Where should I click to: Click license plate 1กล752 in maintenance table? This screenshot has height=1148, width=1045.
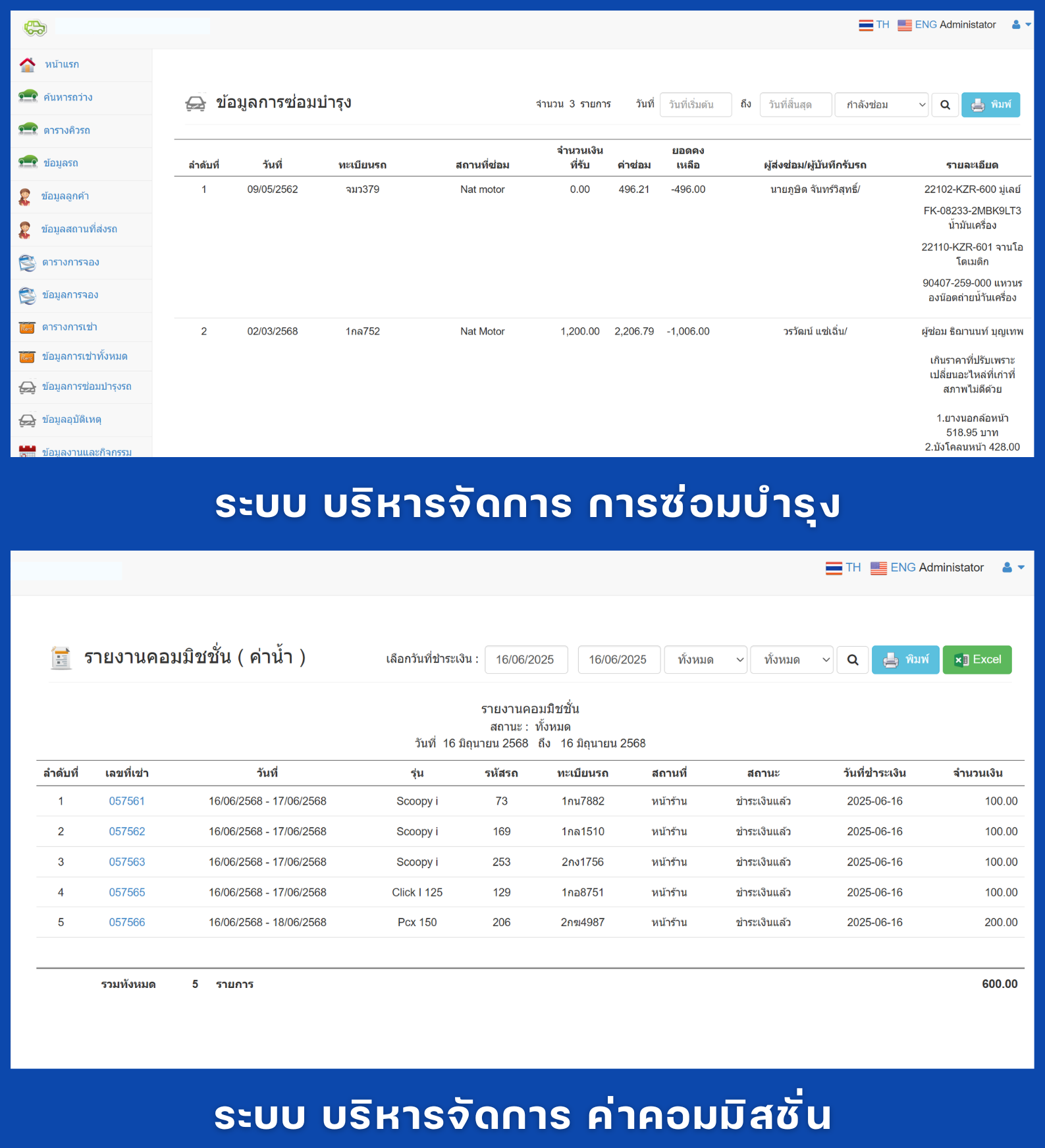click(362, 332)
